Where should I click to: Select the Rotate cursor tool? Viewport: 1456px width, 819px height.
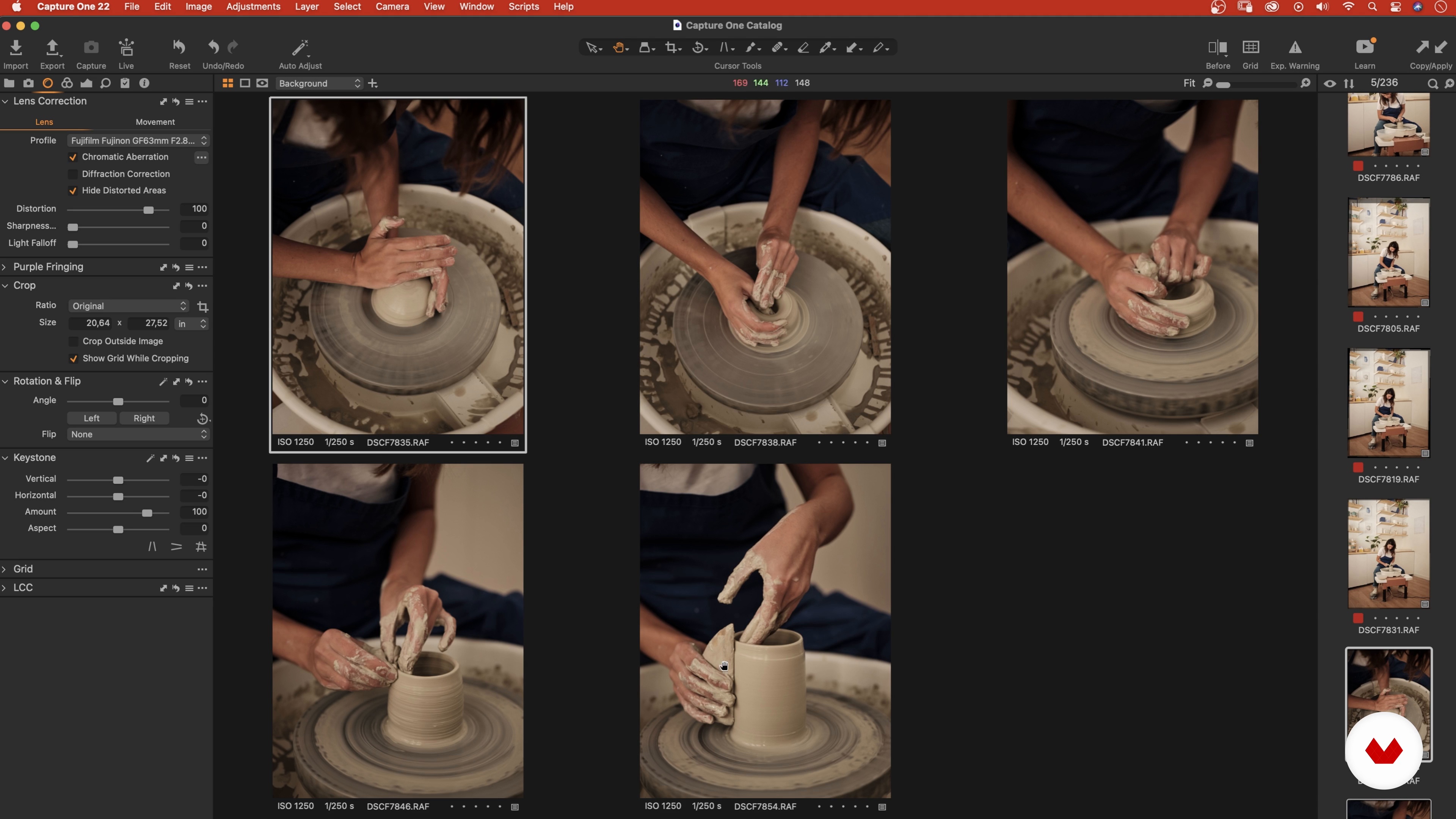pos(700,48)
